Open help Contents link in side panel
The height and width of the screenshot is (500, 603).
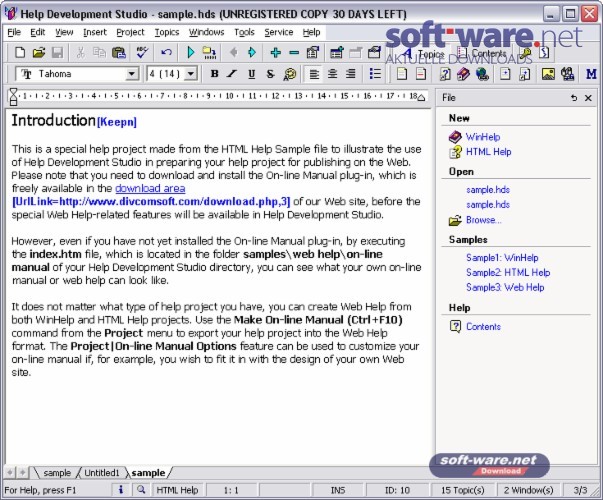(x=483, y=327)
